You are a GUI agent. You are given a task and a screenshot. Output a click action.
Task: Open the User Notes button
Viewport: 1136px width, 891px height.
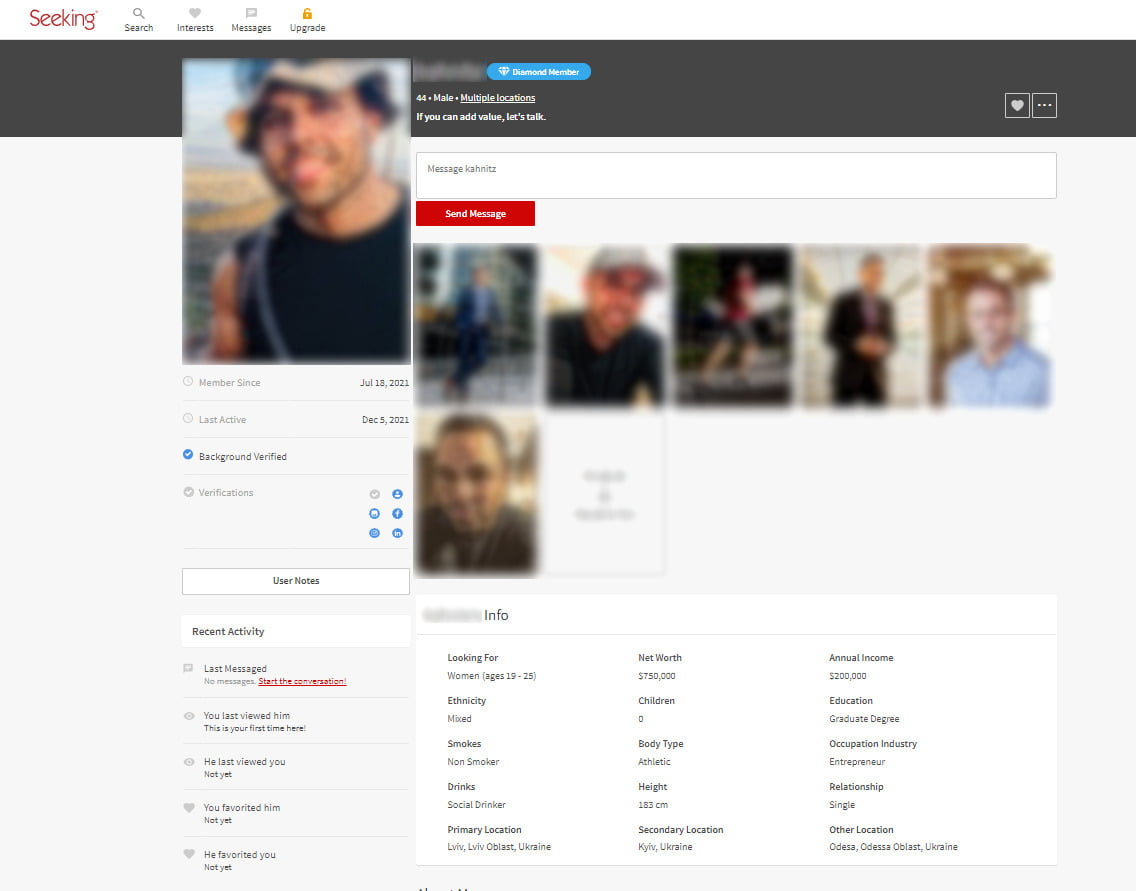[x=296, y=581]
